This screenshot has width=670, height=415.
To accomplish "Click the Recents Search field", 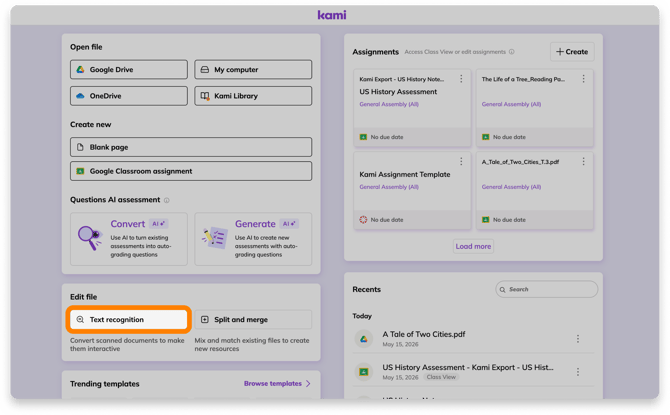I will click(547, 289).
